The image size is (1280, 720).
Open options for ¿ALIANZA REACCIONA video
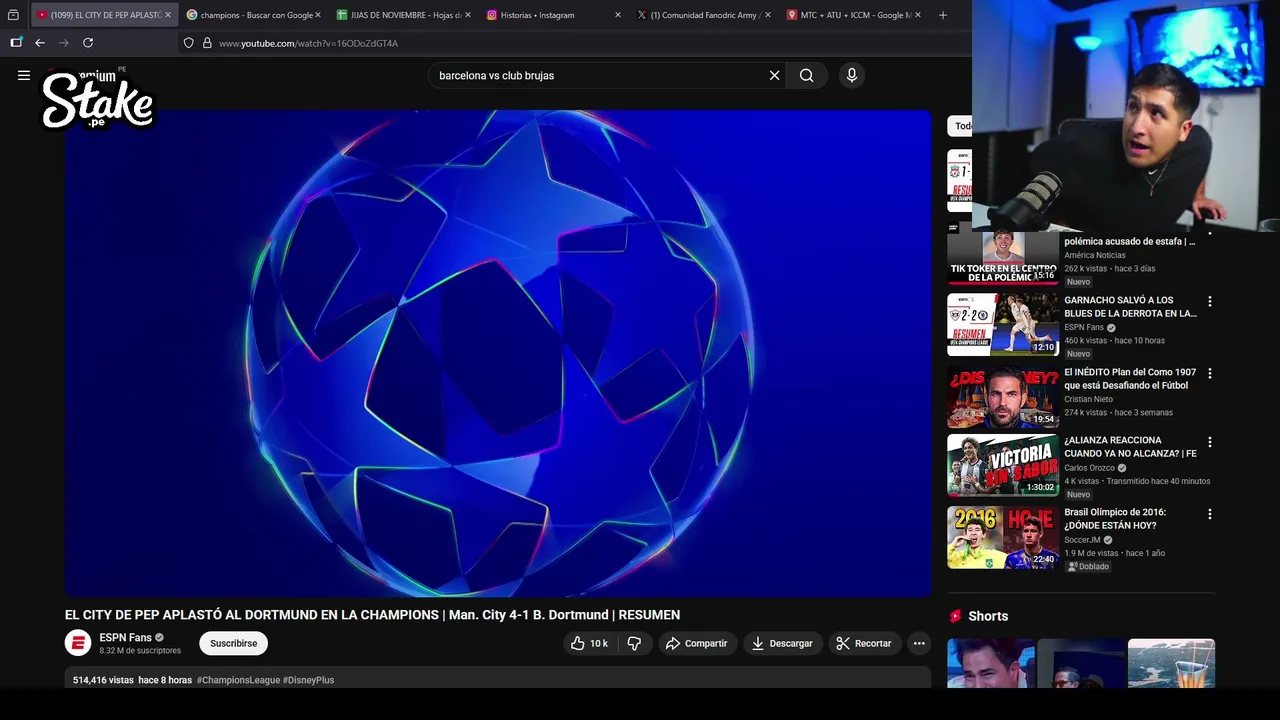coord(1209,442)
